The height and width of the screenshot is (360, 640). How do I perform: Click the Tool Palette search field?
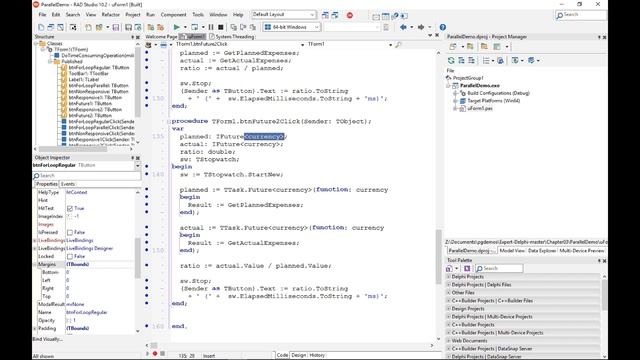[x=499, y=268]
